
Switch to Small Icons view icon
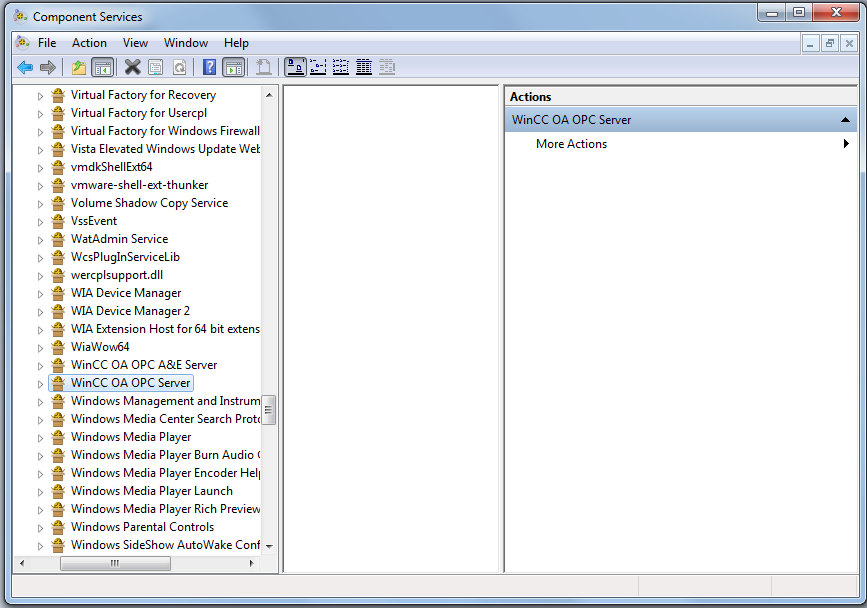pyautogui.click(x=318, y=67)
